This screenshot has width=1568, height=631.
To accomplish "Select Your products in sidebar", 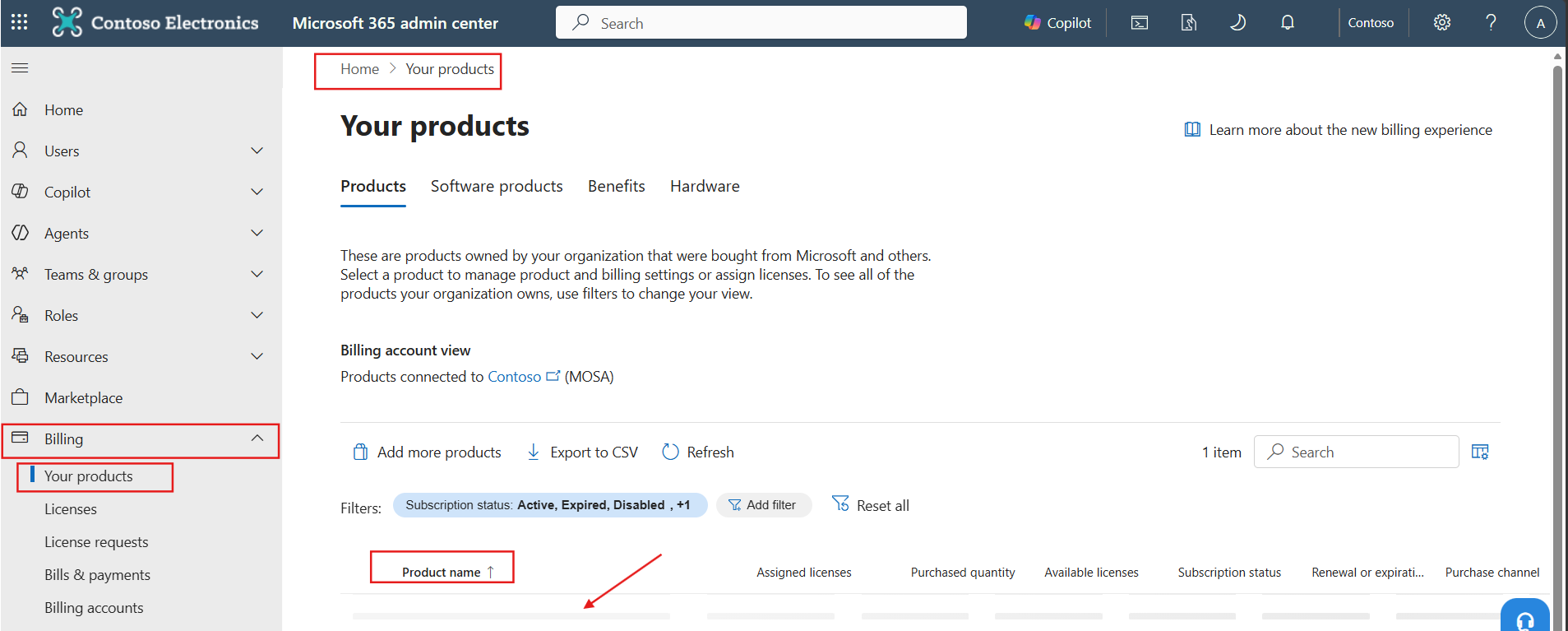I will pyautogui.click(x=89, y=476).
